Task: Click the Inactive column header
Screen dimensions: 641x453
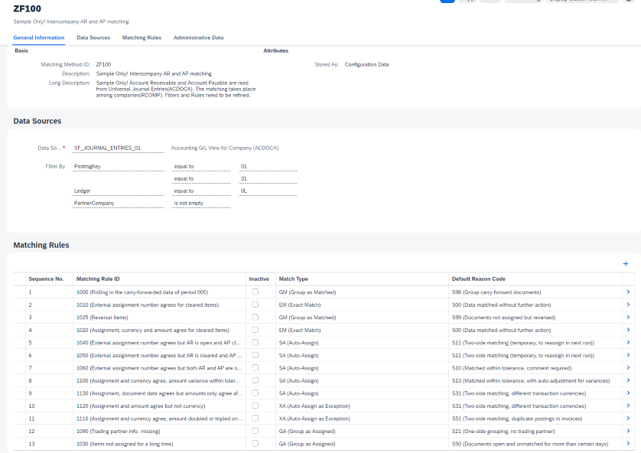Action: click(259, 279)
